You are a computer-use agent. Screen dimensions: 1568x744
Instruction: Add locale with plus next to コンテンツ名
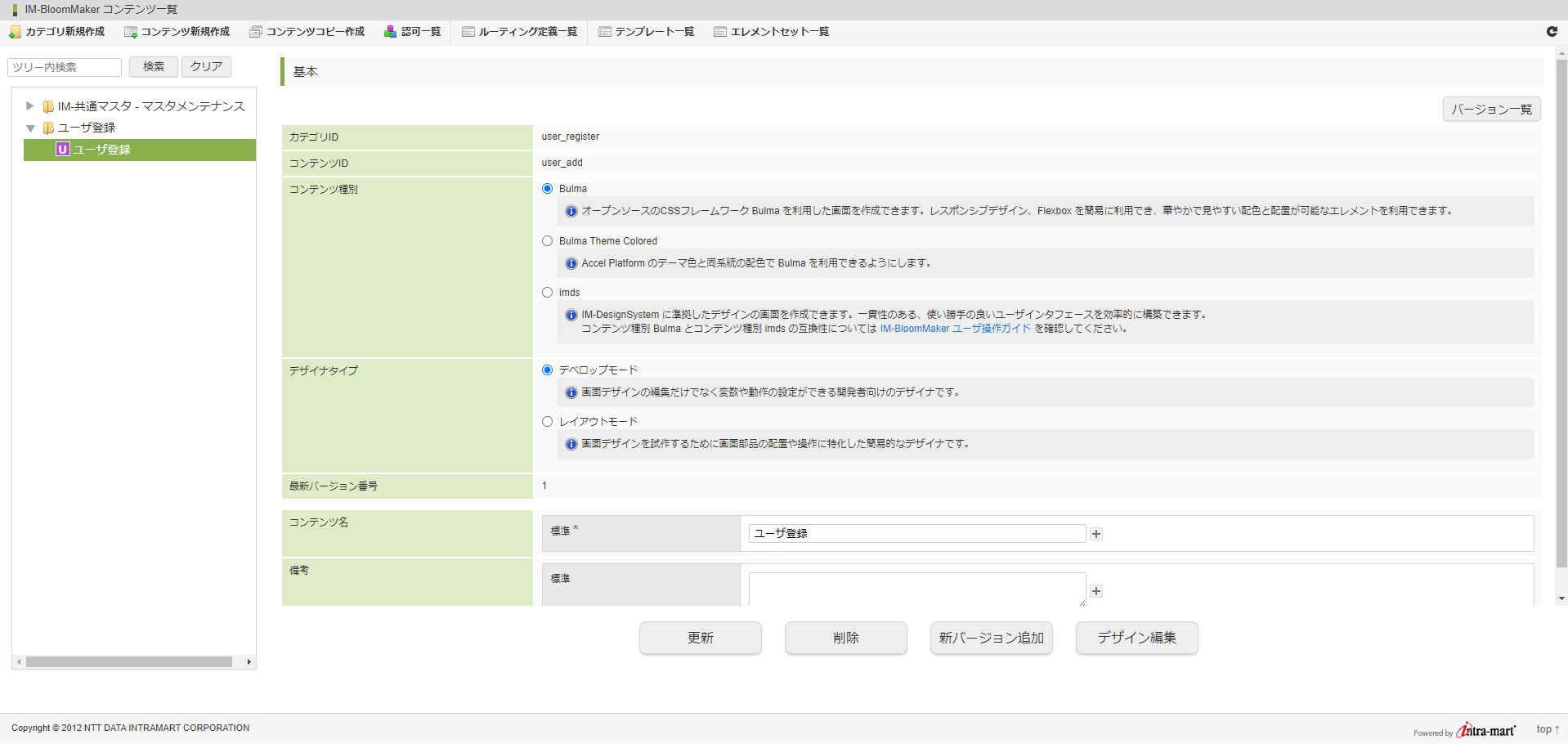(1096, 534)
